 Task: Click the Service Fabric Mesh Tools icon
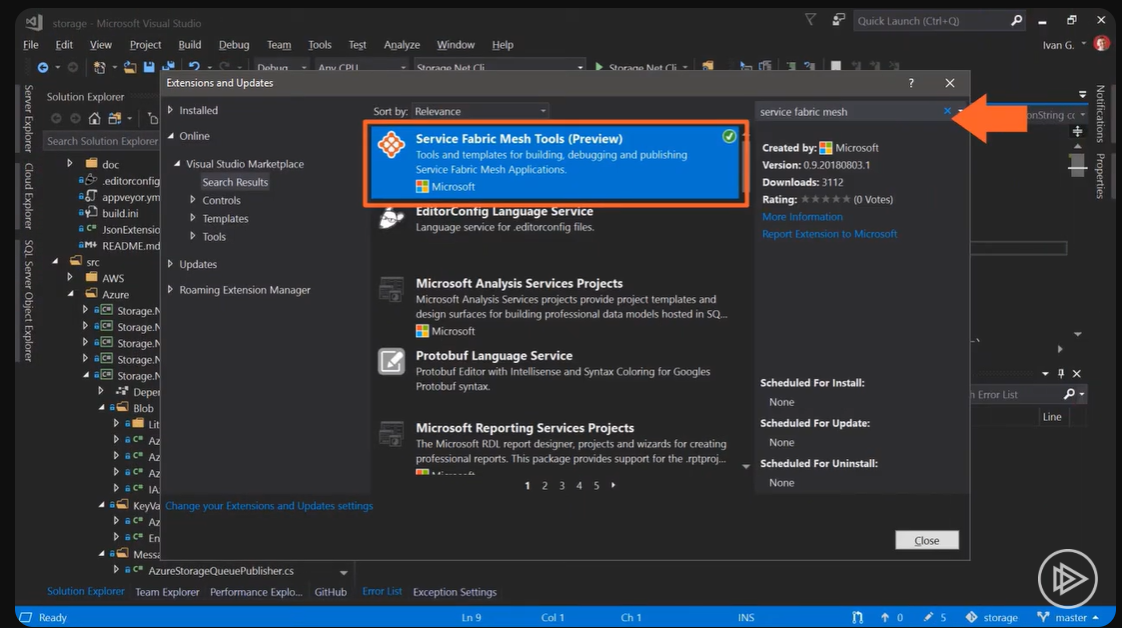[391, 144]
